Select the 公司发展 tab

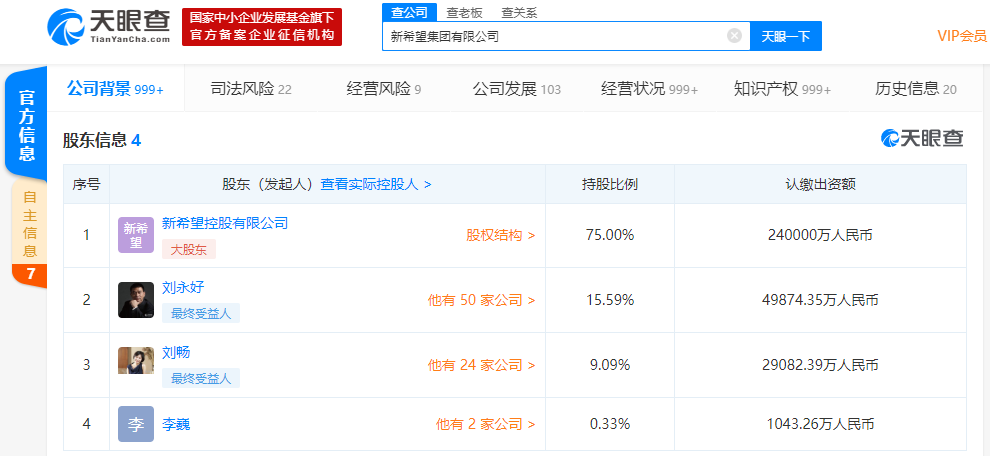(516, 89)
